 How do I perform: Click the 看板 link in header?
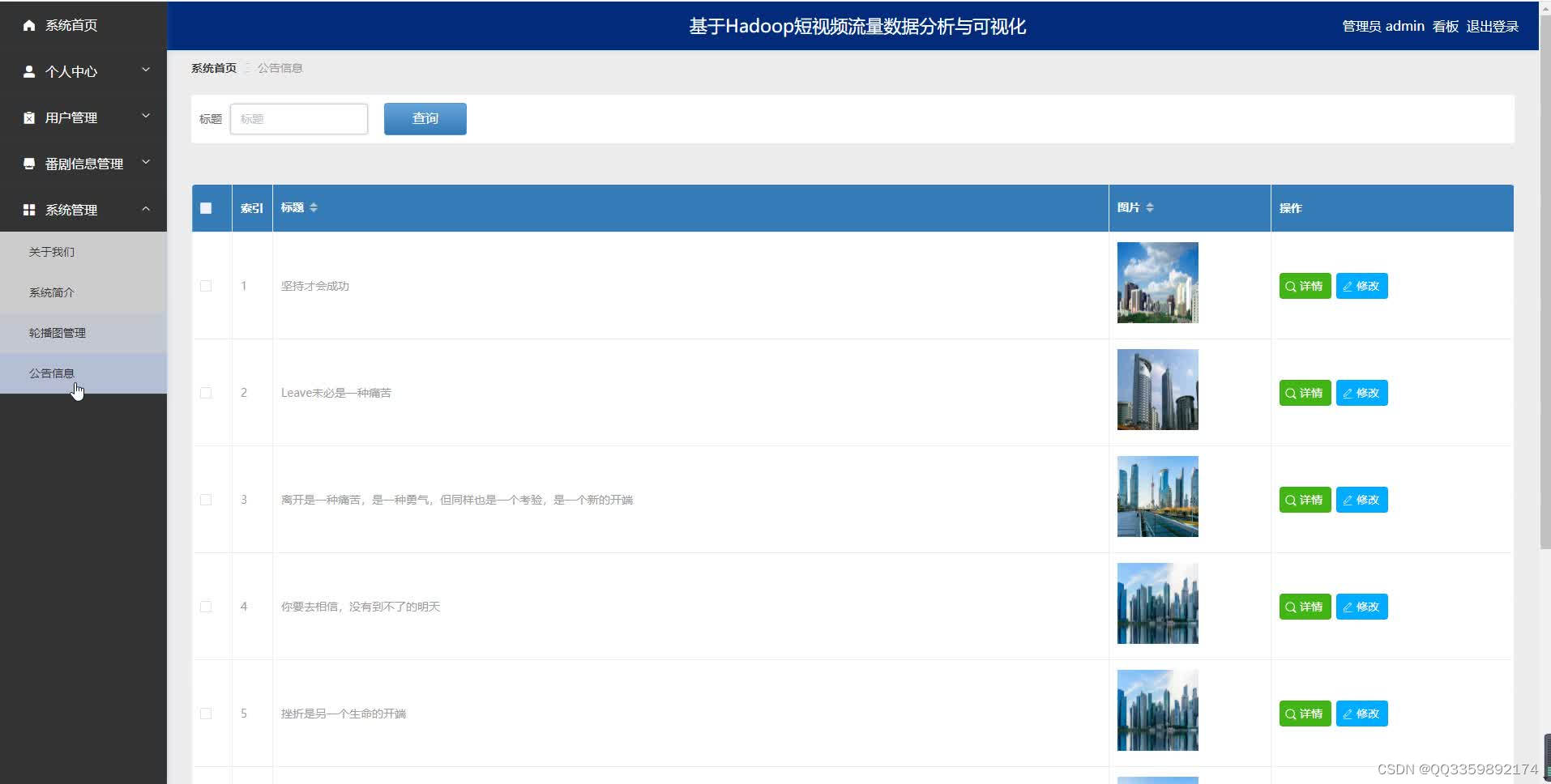(x=1445, y=26)
